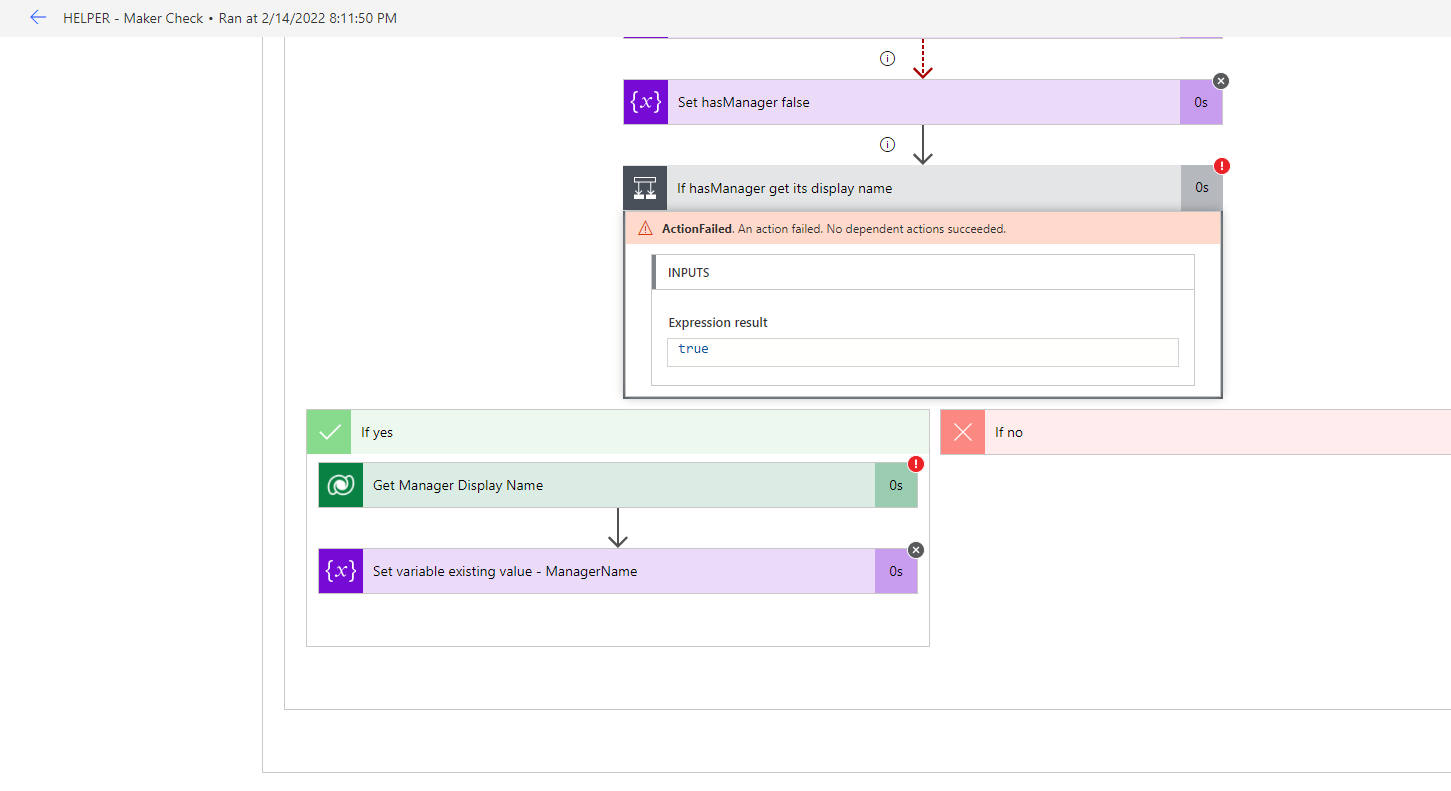1451x791 pixels.
Task: Click the red X icon on the If no branch
Action: [x=962, y=431]
